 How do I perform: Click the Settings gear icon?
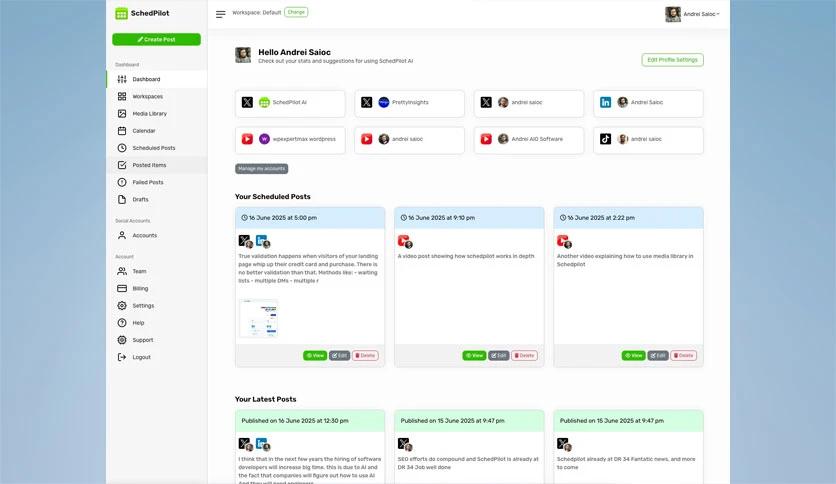point(122,305)
